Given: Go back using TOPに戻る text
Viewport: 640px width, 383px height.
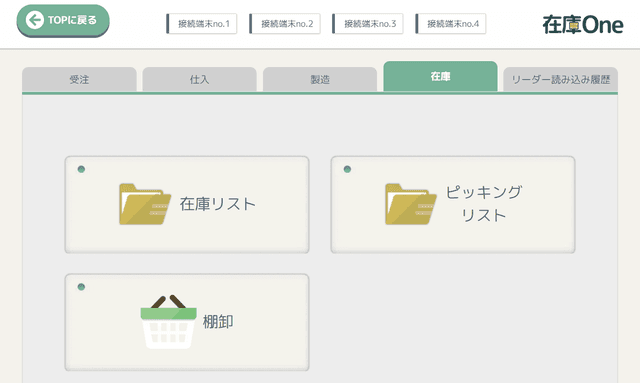Looking at the screenshot, I should pos(72,20).
